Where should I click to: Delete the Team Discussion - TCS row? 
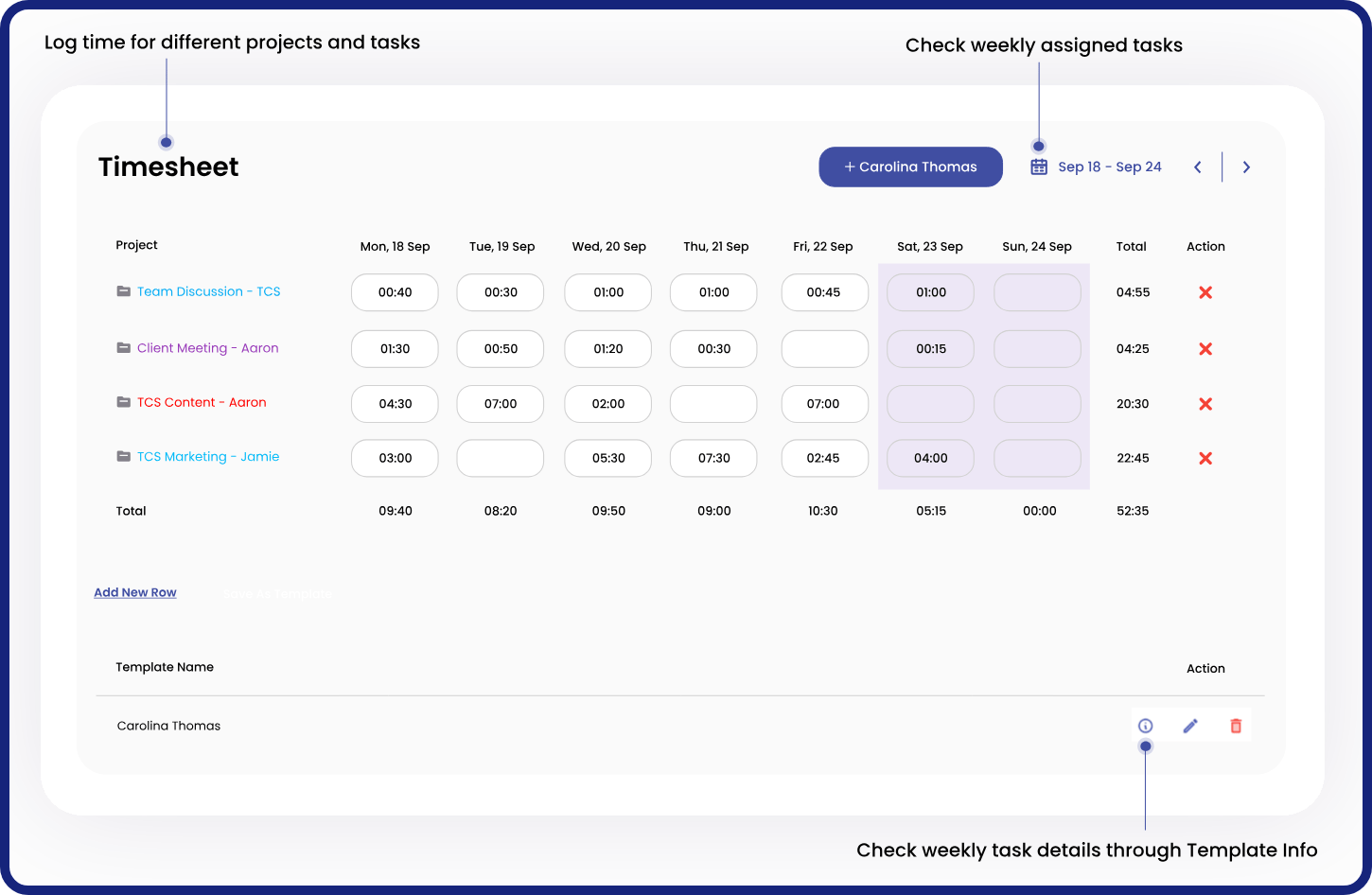point(1205,292)
